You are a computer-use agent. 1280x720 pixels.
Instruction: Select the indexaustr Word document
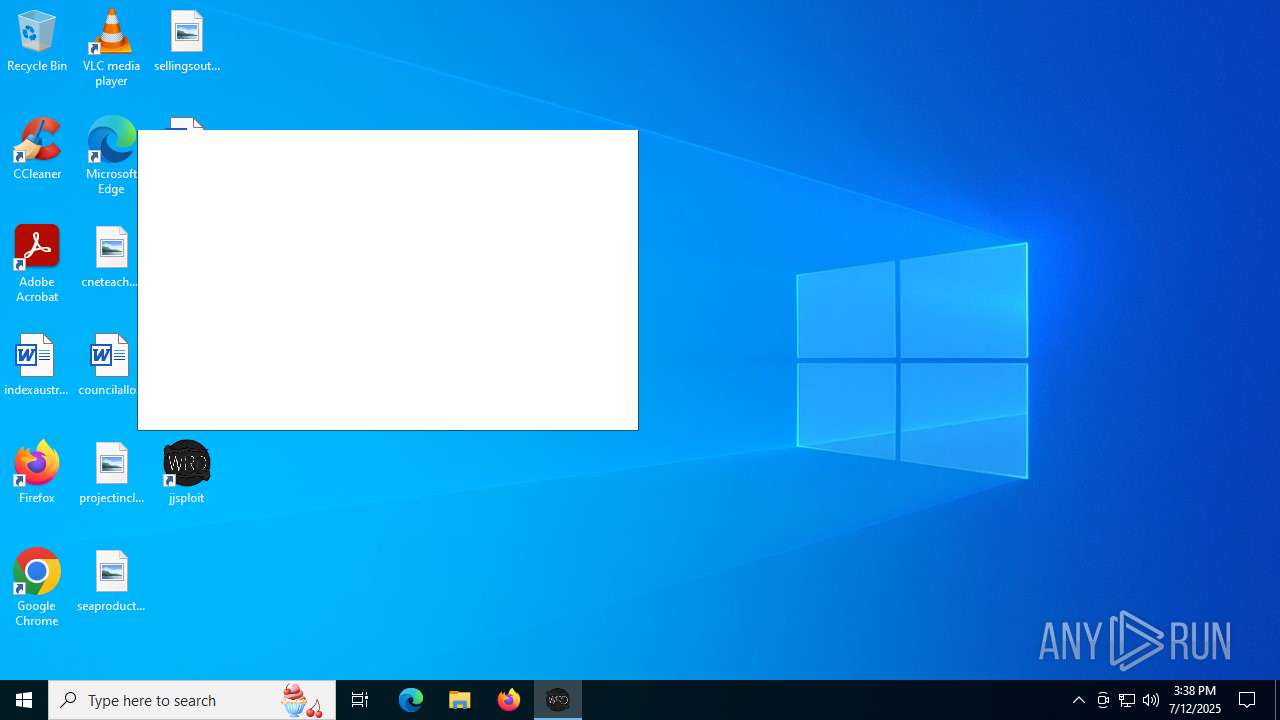tap(37, 366)
